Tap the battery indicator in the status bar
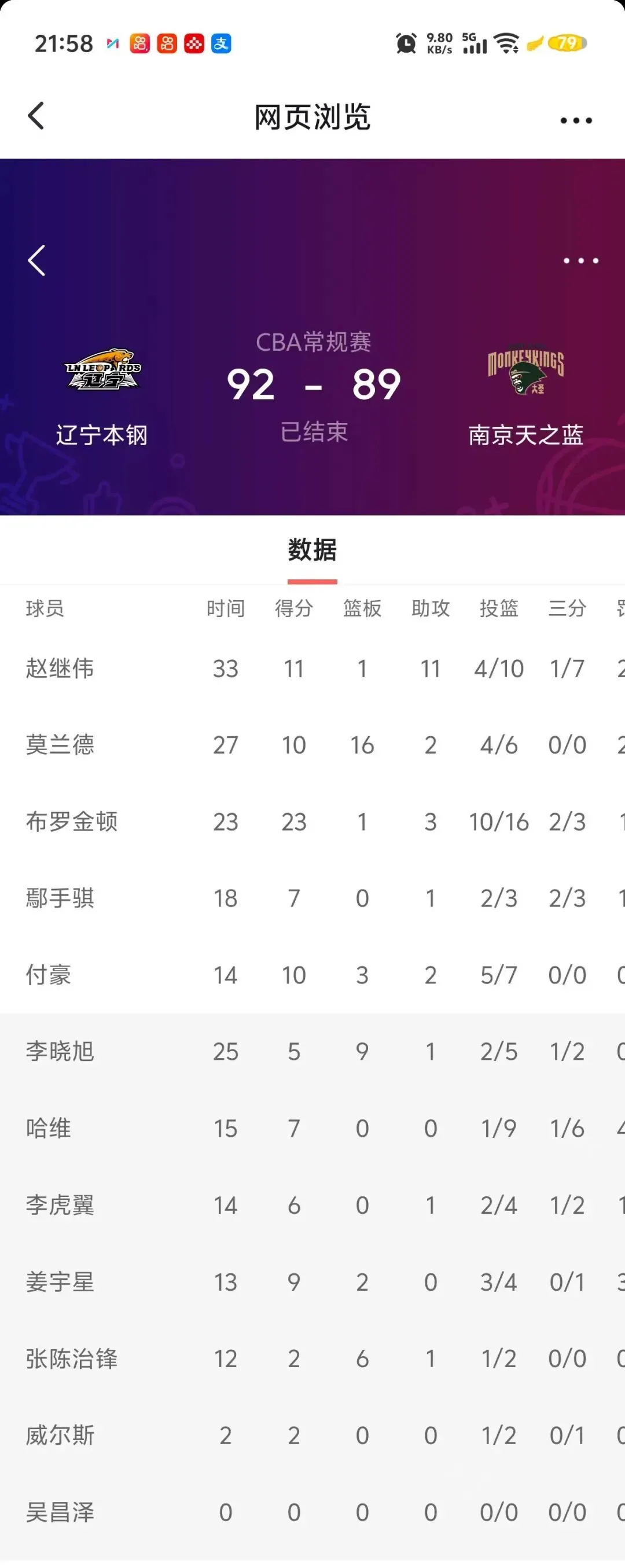Viewport: 625px width, 1568px height. [x=567, y=43]
